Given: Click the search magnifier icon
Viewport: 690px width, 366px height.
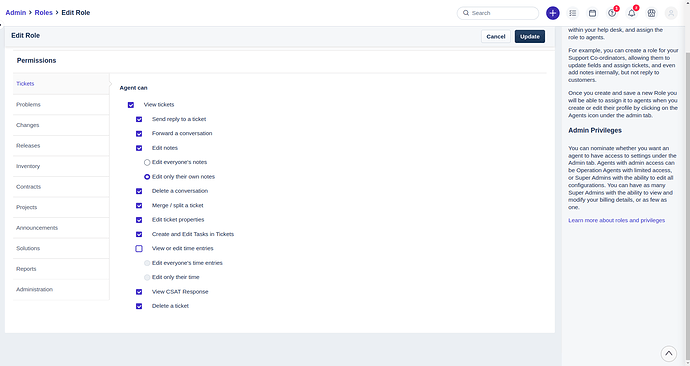Looking at the screenshot, I should pyautogui.click(x=466, y=13).
